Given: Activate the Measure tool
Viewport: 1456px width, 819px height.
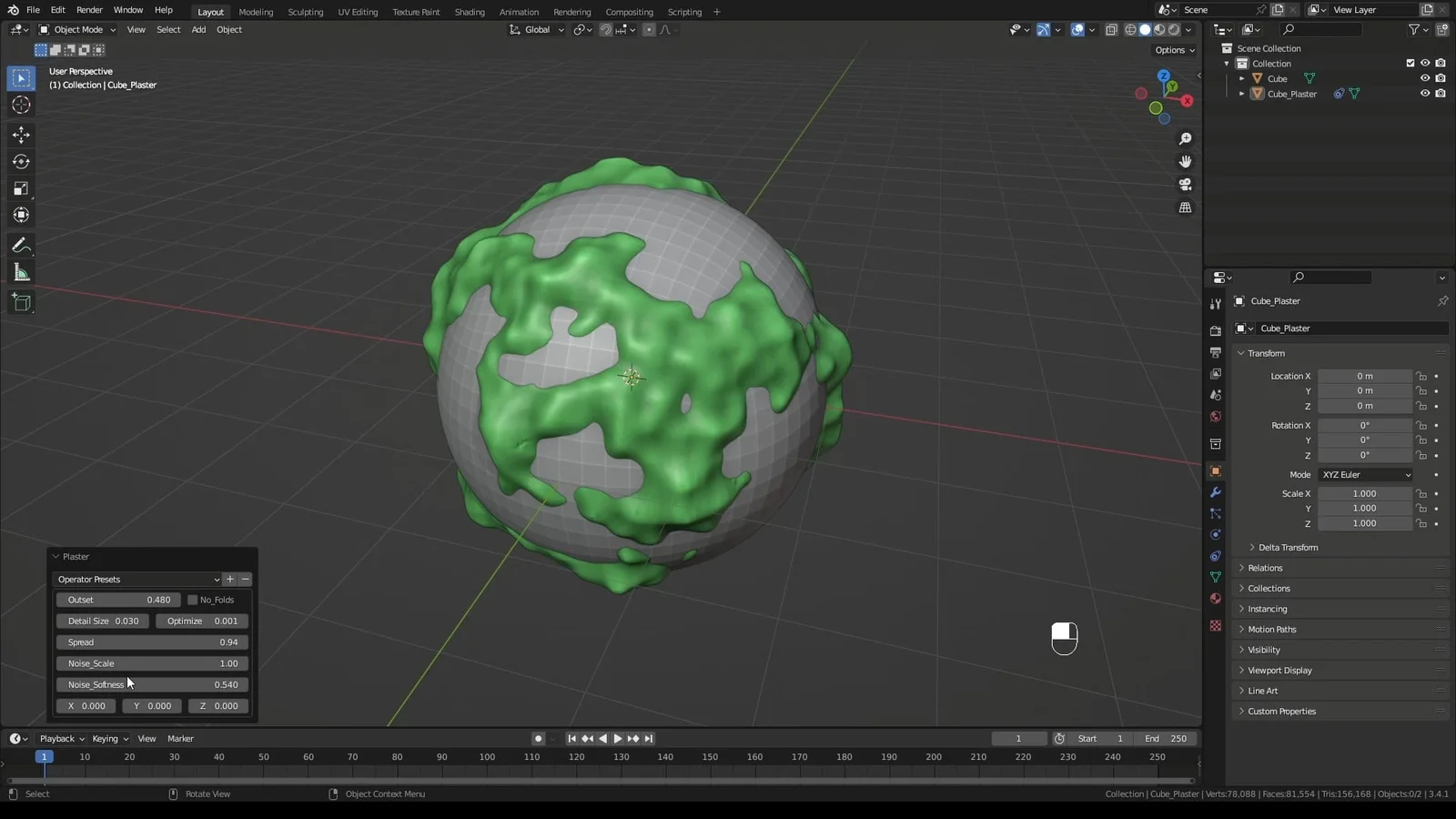Looking at the screenshot, I should point(20,272).
